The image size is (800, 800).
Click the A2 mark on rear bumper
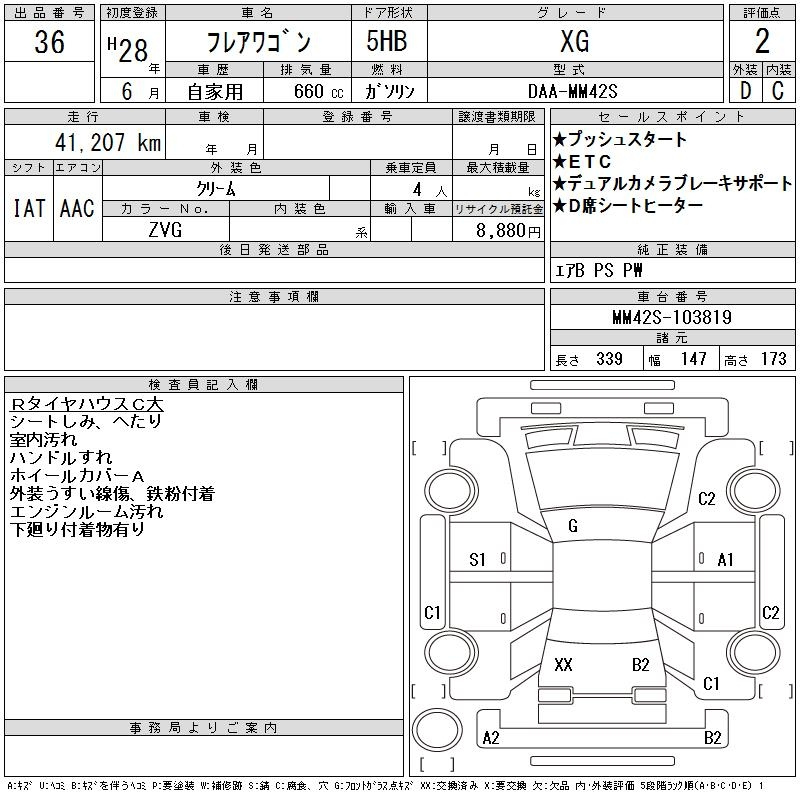pyautogui.click(x=491, y=738)
